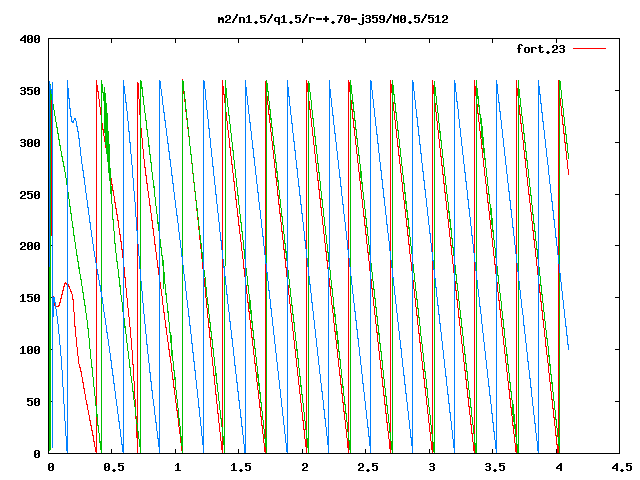Click the blue curve's end point near 100
640x480 pixels.
pyautogui.click(x=568, y=348)
